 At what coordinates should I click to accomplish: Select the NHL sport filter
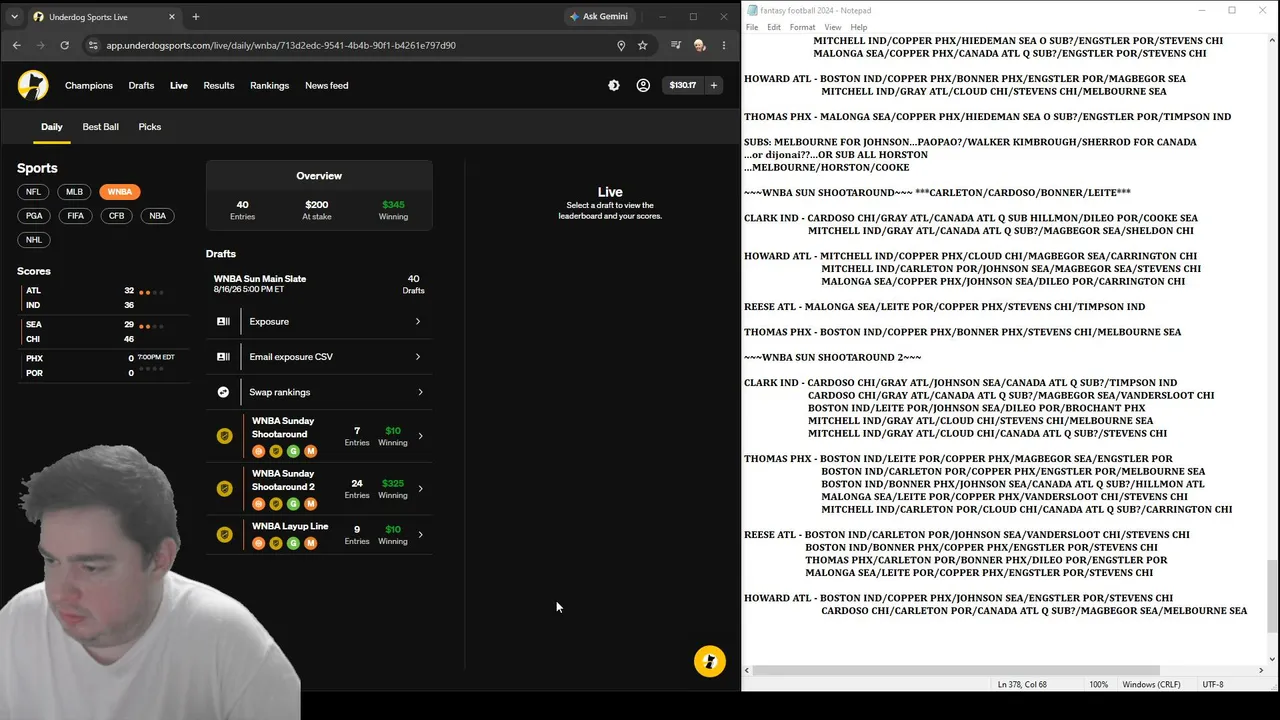click(x=34, y=240)
